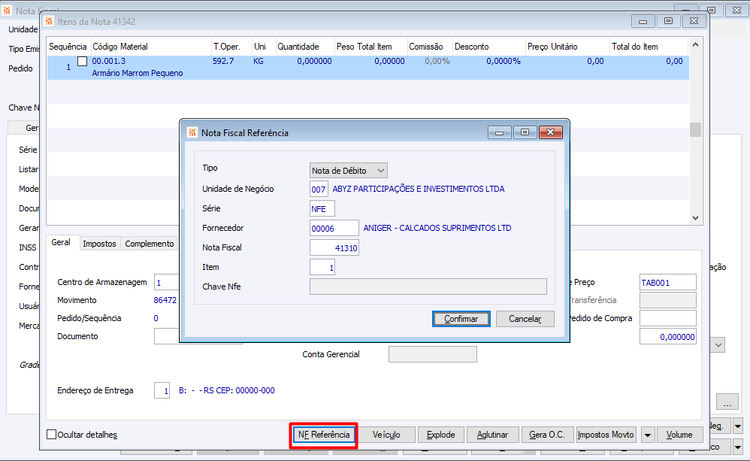The height and width of the screenshot is (461, 750).
Task: Click the material code 00.001.3
Action: point(109,61)
